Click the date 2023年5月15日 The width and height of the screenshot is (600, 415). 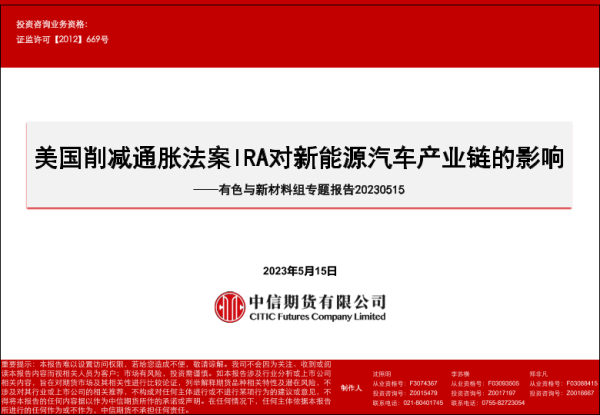coord(299,271)
